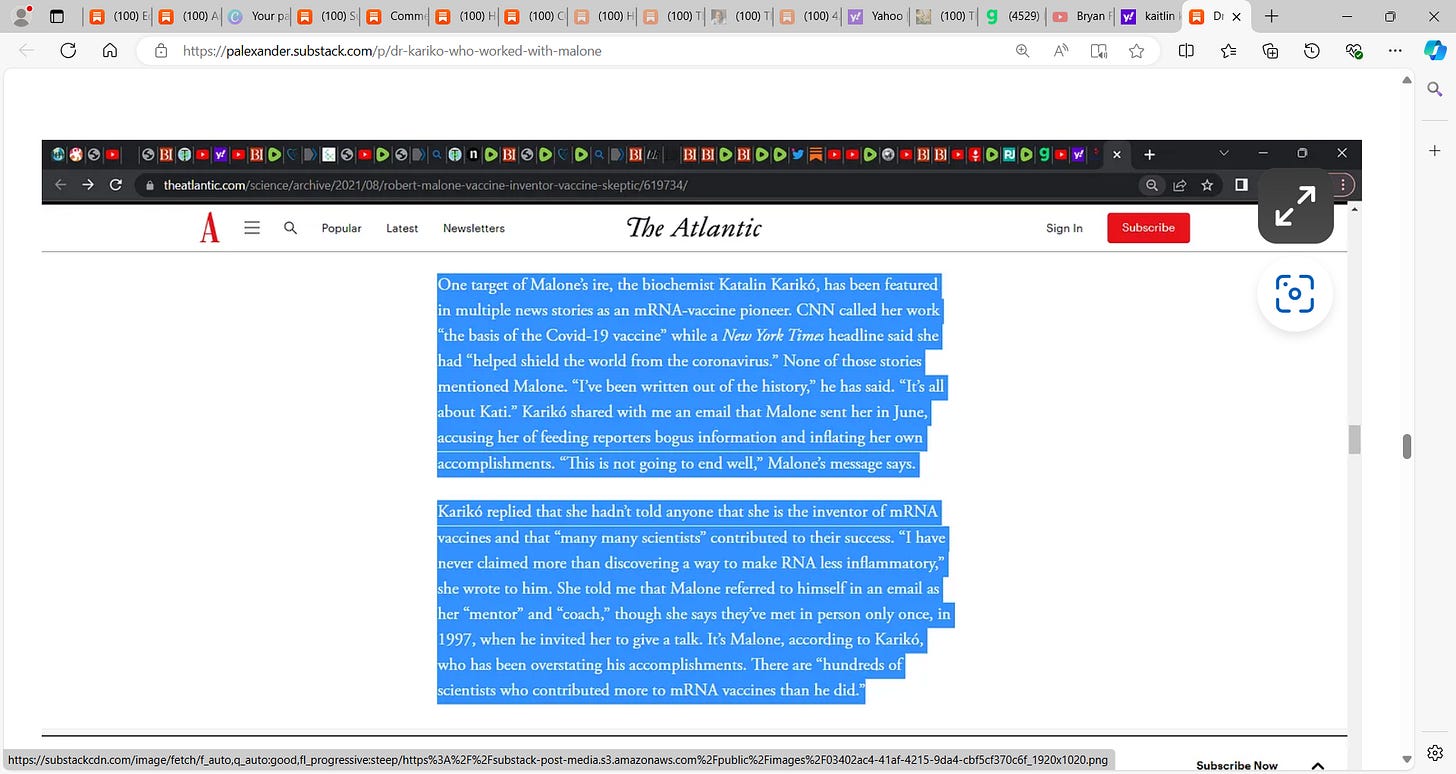Click the share icon in Chrome address bar

1180,185
